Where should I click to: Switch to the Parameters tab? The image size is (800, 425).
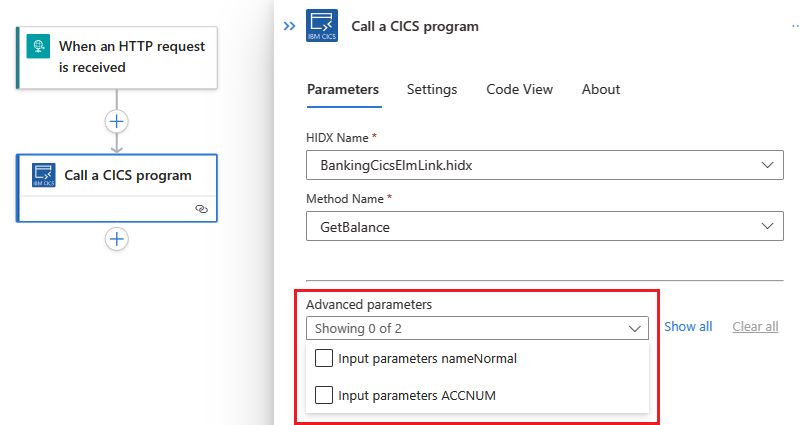[x=343, y=89]
